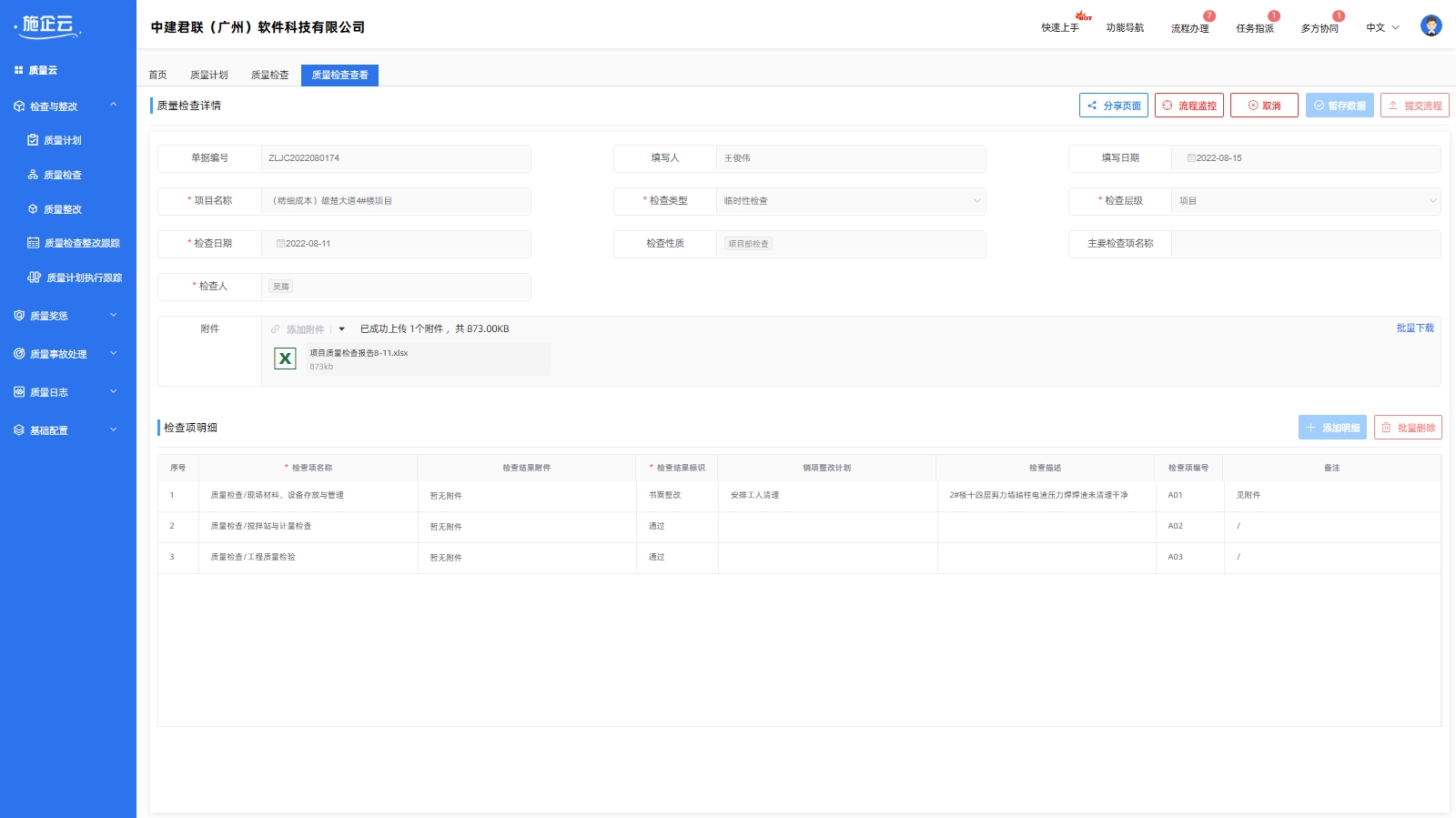This screenshot has height=818, width=1456.
Task: Click the 批量下载 link
Action: pyautogui.click(x=1414, y=328)
